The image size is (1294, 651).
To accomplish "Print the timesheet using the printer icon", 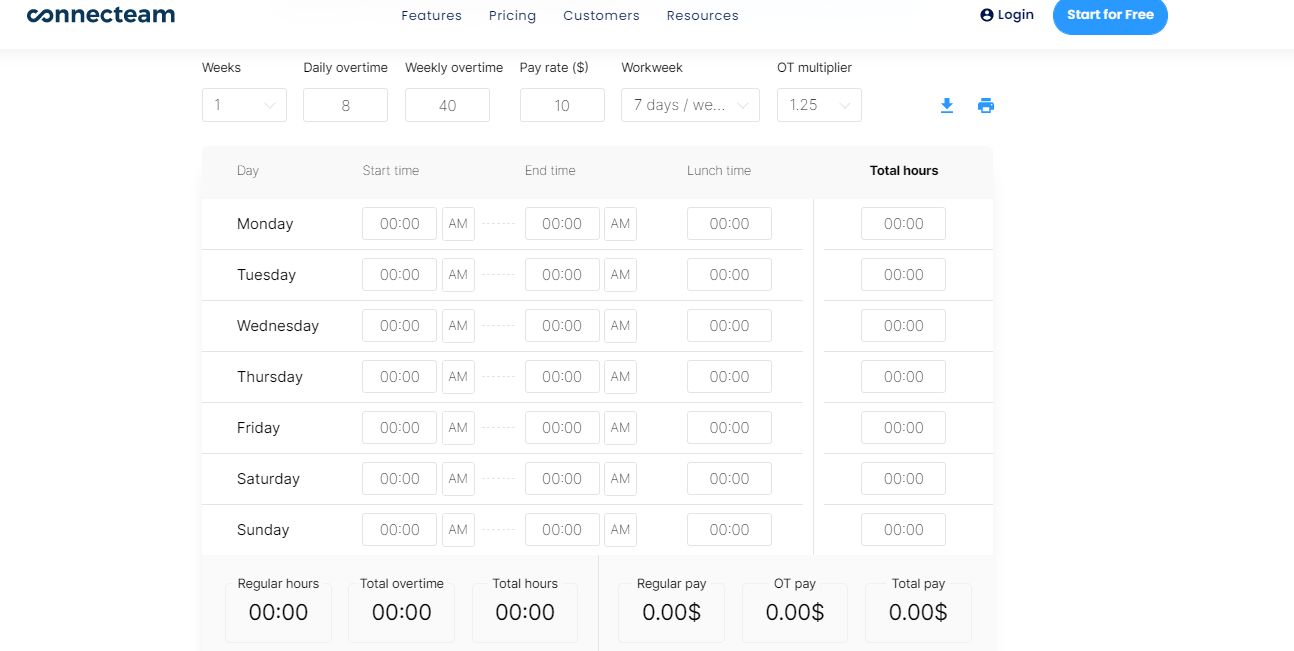I will [x=986, y=105].
